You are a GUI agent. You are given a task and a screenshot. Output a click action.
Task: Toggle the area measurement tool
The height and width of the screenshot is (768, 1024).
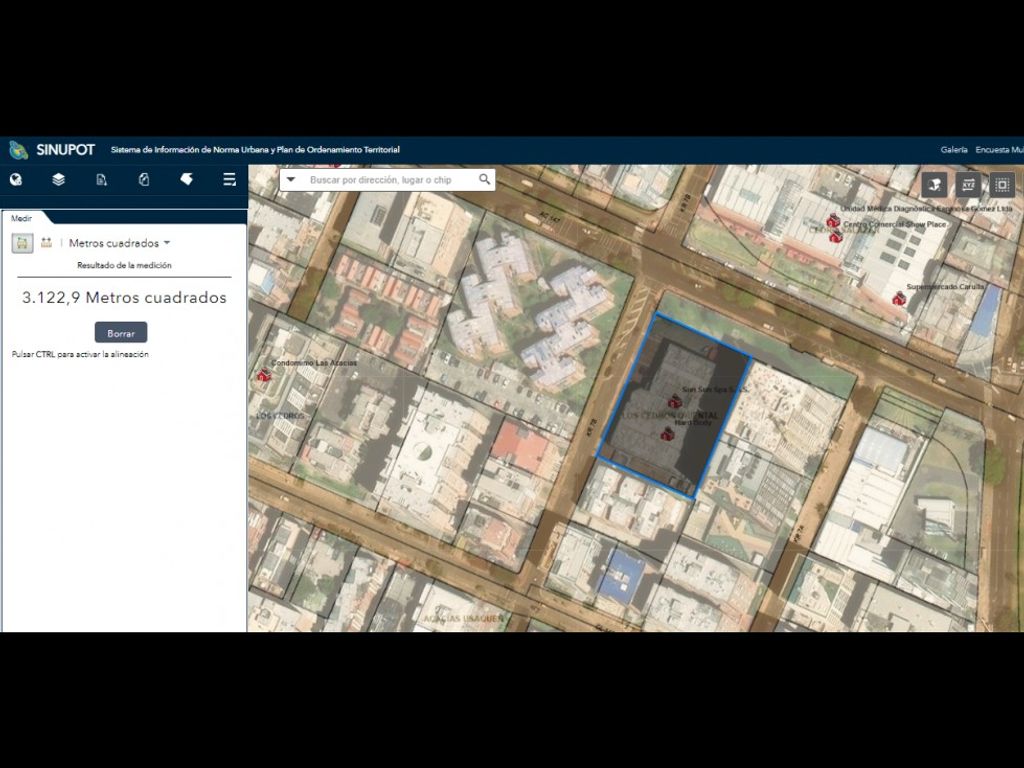click(x=22, y=243)
